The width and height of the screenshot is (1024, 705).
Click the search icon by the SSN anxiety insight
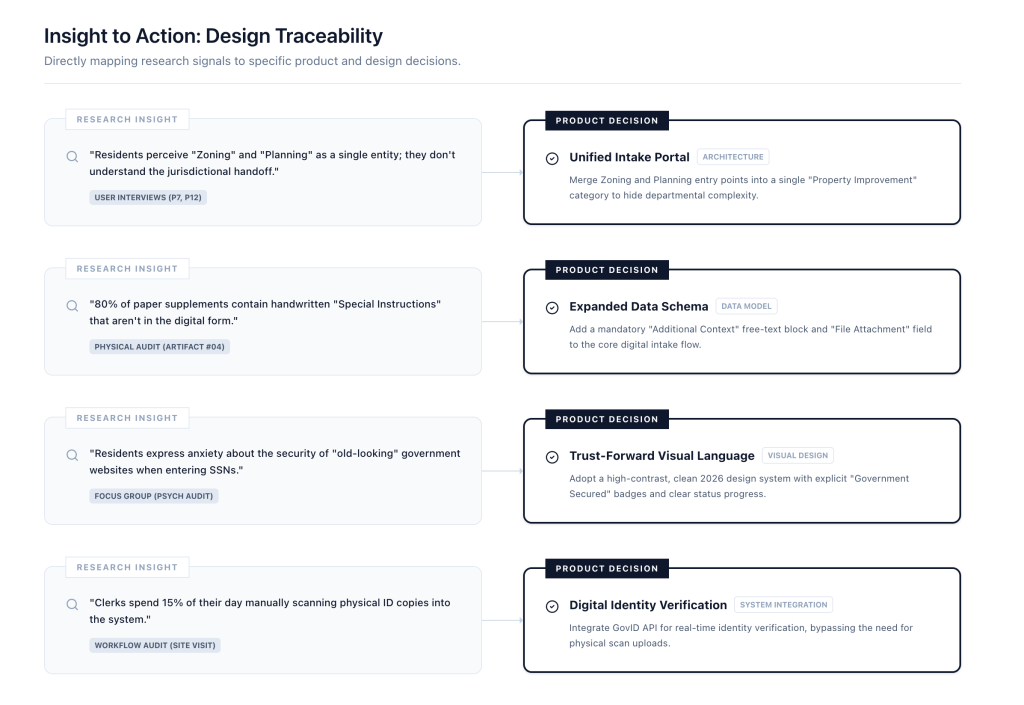coord(72,455)
